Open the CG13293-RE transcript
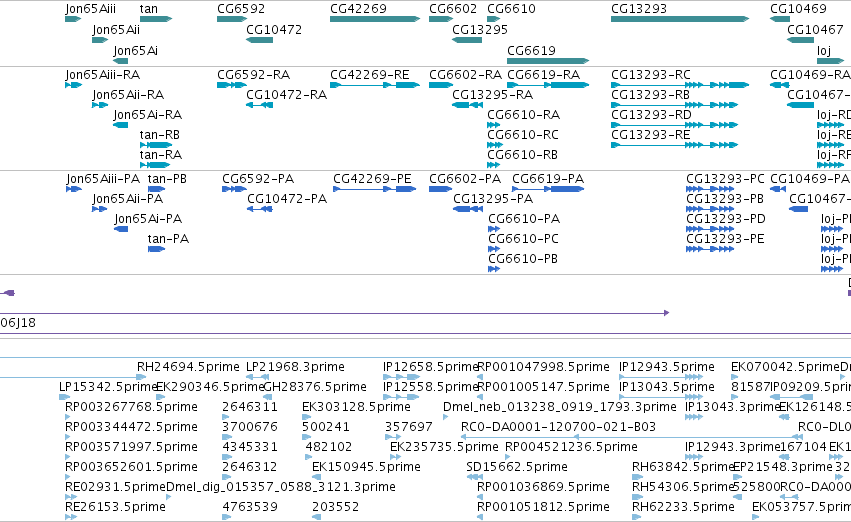This screenshot has height=522, width=851. tap(651, 135)
